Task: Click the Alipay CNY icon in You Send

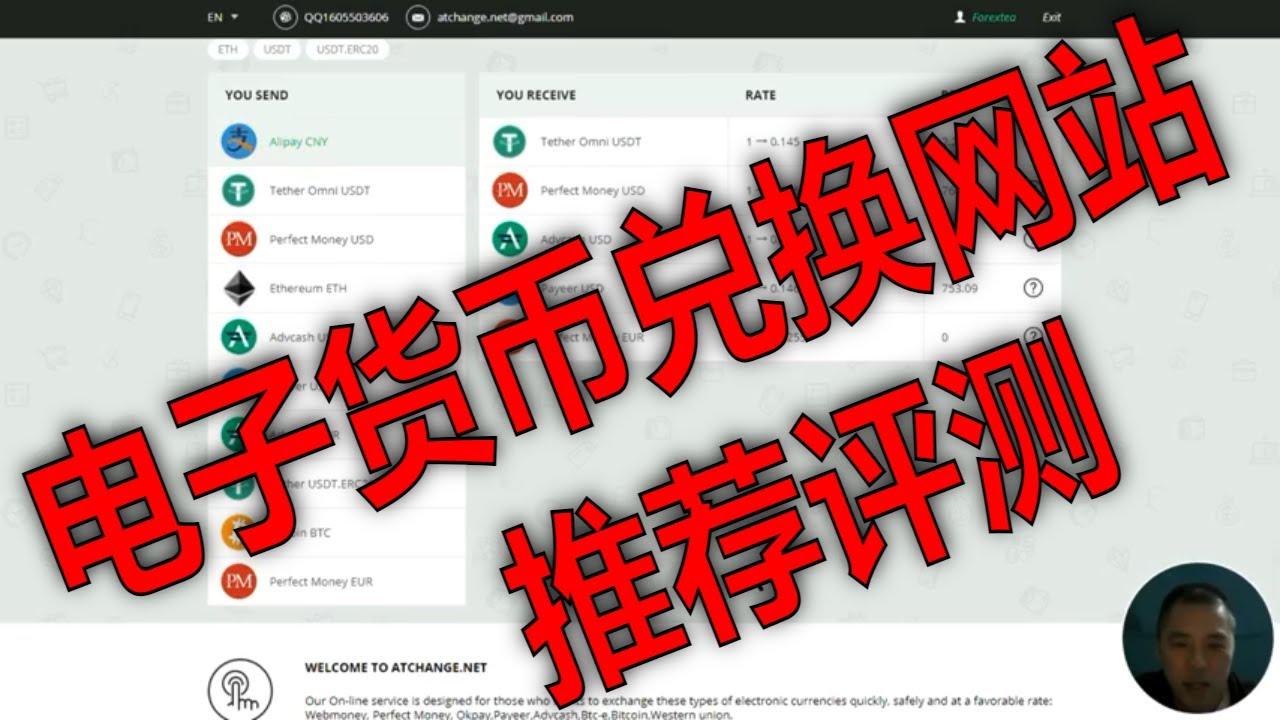Action: coord(239,141)
